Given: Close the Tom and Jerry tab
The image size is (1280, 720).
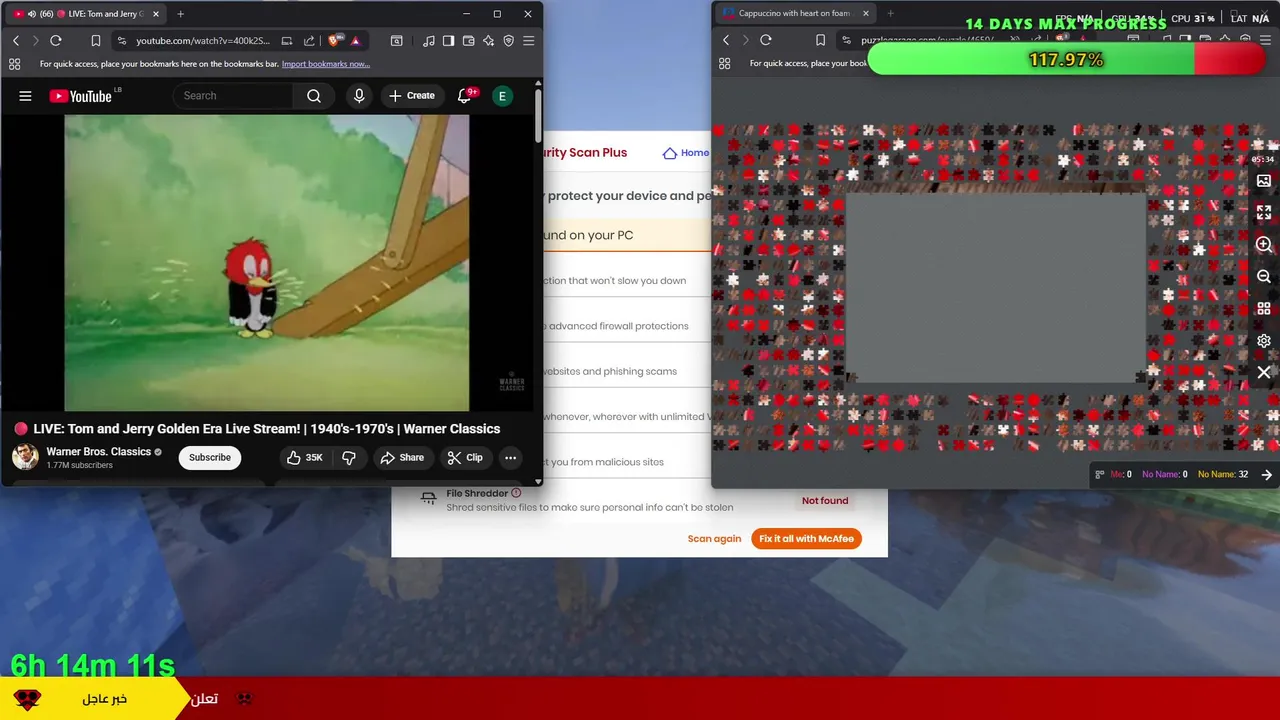Looking at the screenshot, I should (x=155, y=14).
